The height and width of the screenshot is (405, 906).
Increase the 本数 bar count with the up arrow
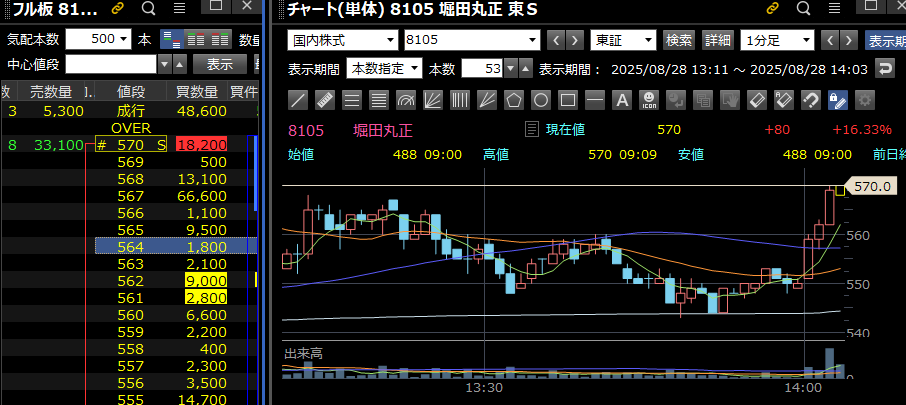[x=525, y=69]
